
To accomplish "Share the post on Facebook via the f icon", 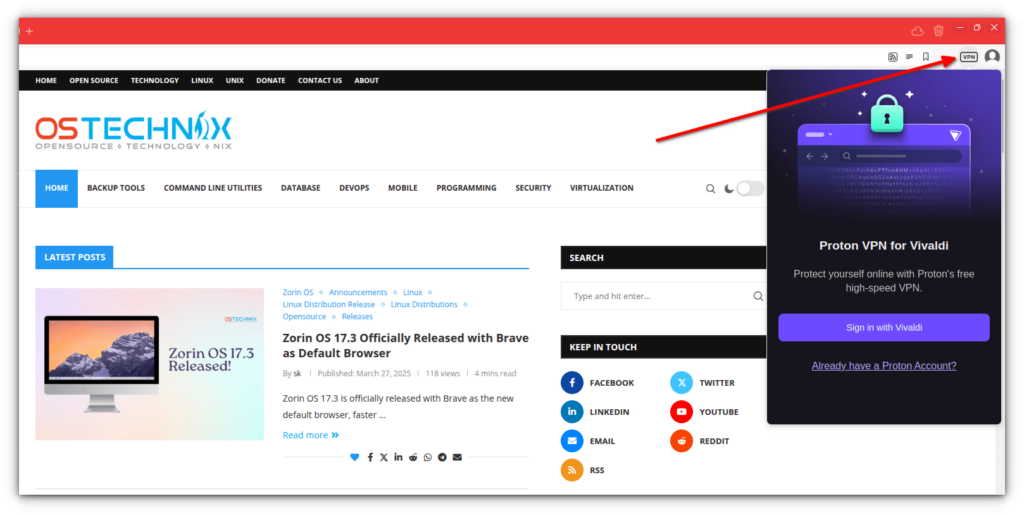I will pyautogui.click(x=370, y=457).
